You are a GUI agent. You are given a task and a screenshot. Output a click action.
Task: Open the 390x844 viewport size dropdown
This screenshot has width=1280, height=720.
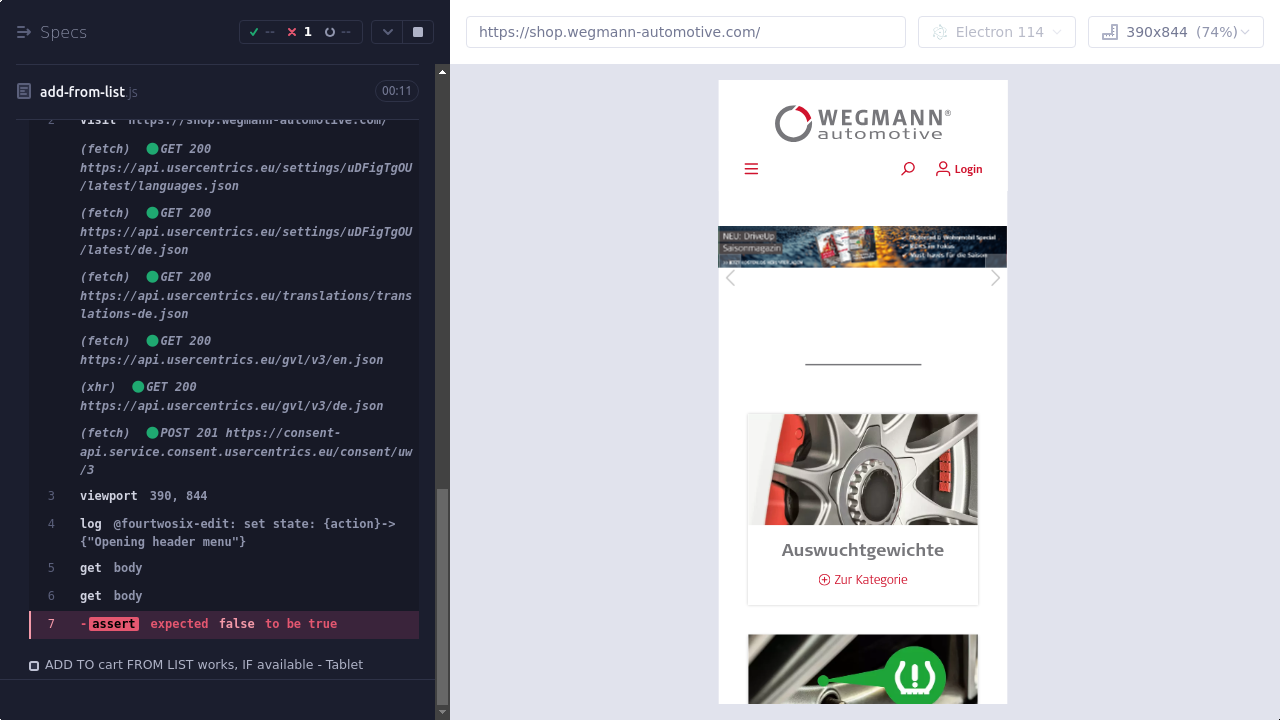(1175, 32)
